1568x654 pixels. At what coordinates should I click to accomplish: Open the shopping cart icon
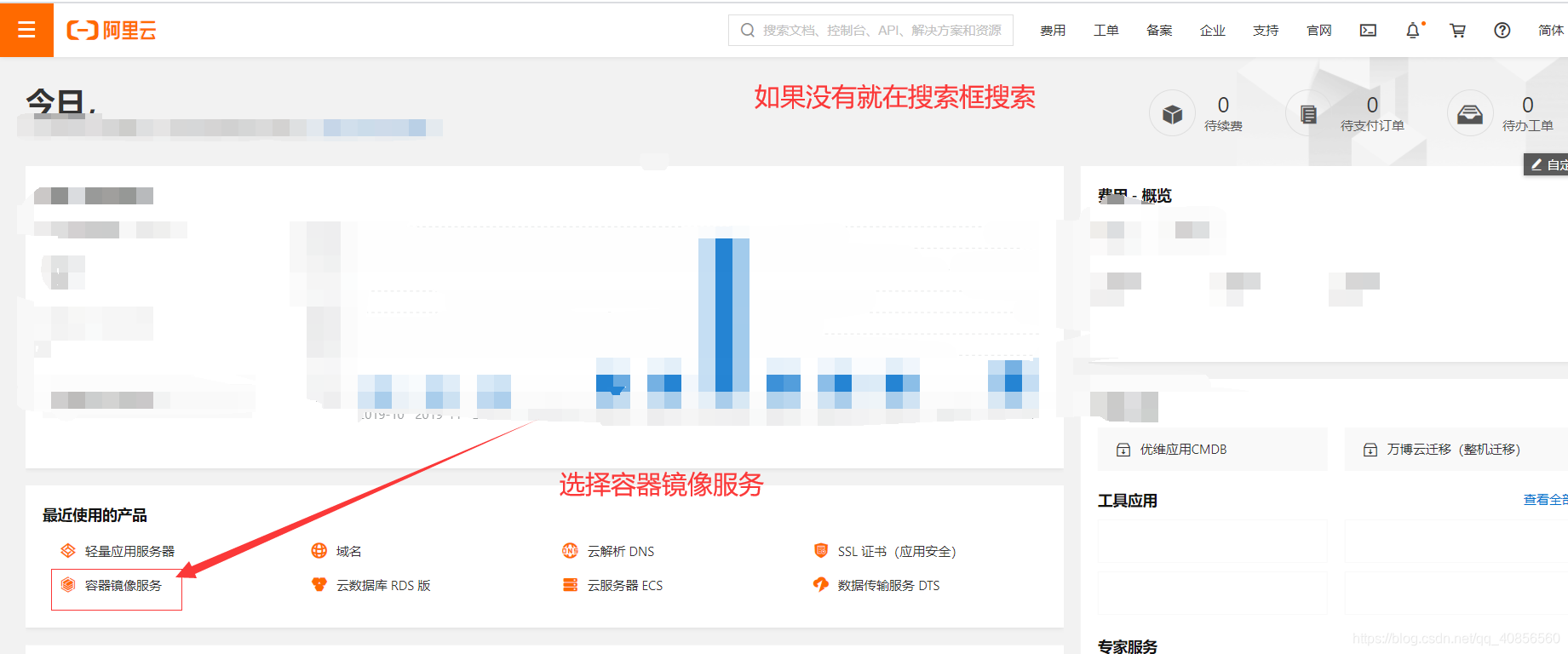[x=1458, y=31]
